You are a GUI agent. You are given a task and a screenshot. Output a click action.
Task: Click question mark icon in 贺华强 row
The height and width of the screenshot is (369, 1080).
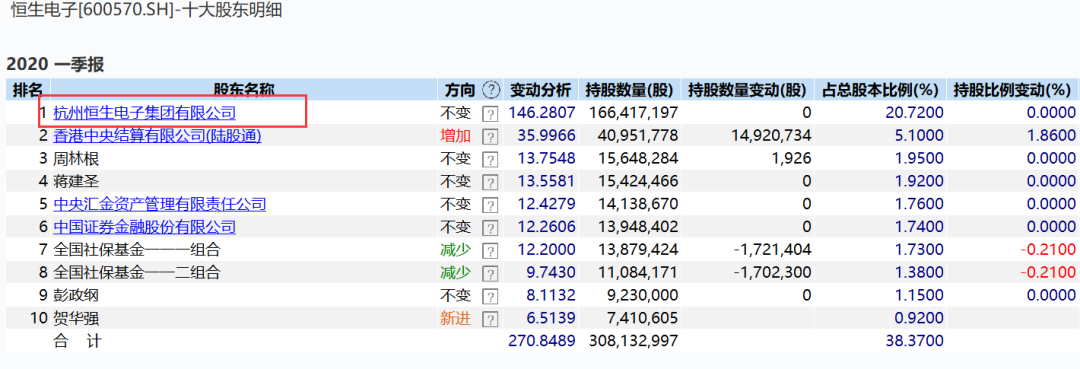pyautogui.click(x=490, y=319)
